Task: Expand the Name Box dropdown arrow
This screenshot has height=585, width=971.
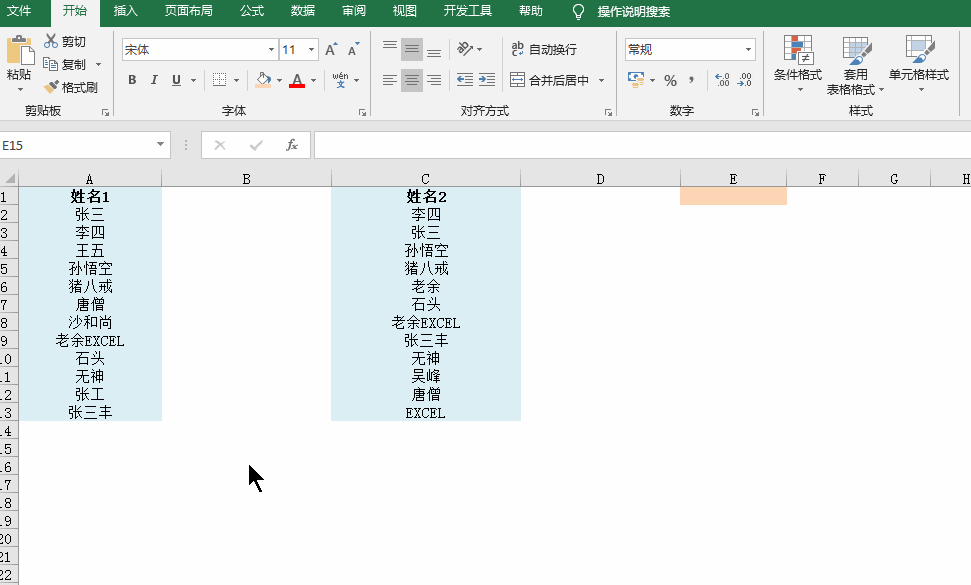Action: [x=160, y=145]
